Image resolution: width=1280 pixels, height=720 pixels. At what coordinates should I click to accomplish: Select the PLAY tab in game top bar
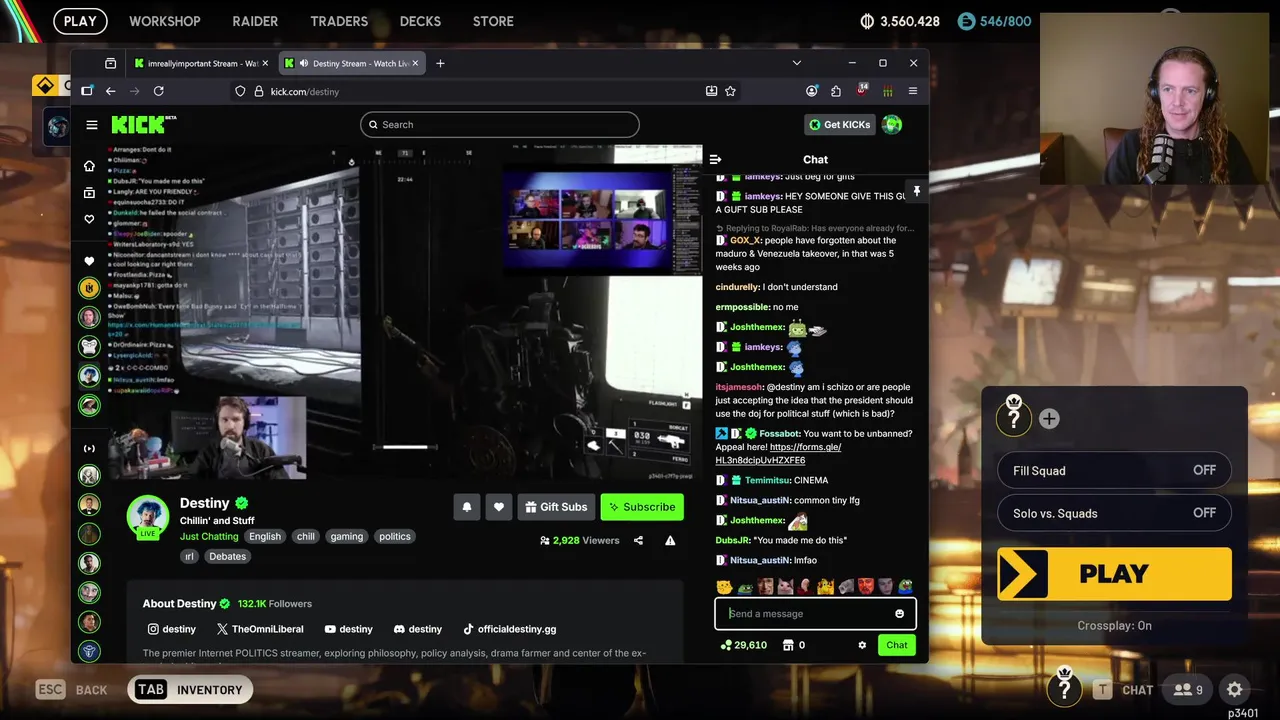[x=80, y=21]
